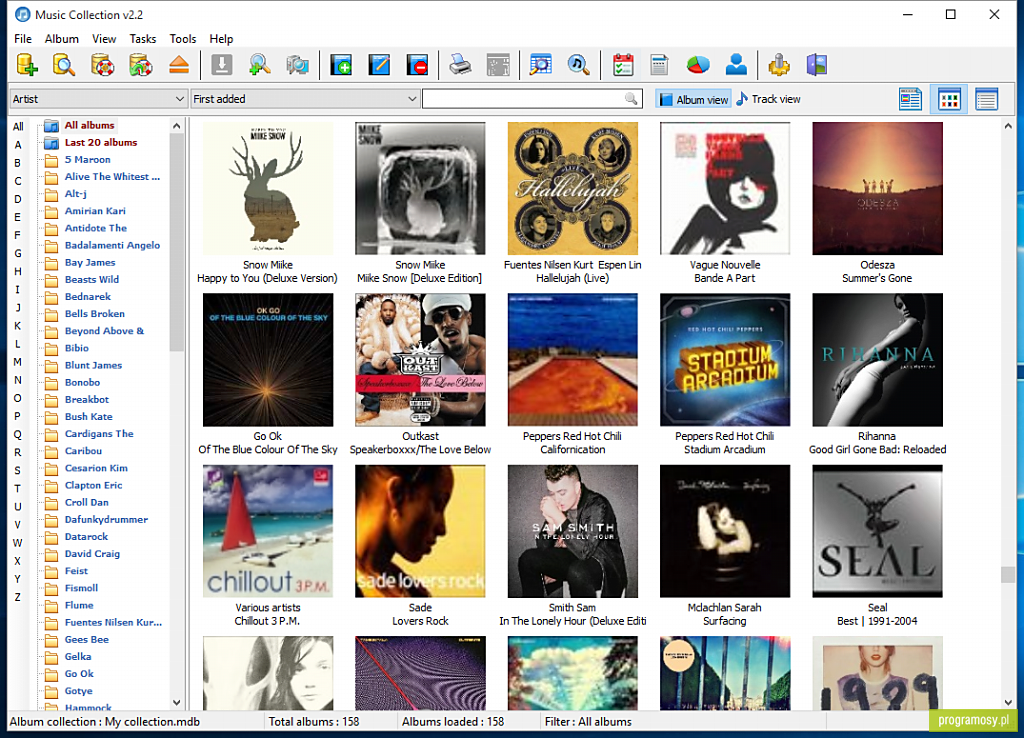Select the Odesza Summer's Gone album cover

click(877, 188)
